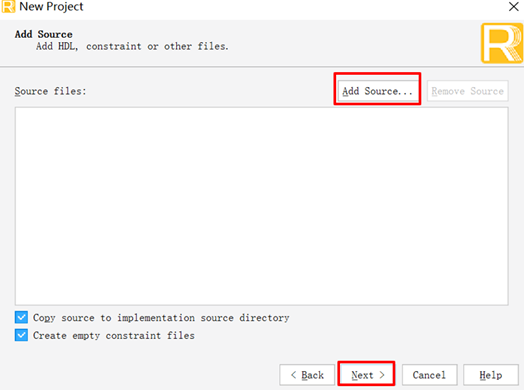Click the Create empty constraint files label text
The height and width of the screenshot is (390, 524).
pos(114,335)
